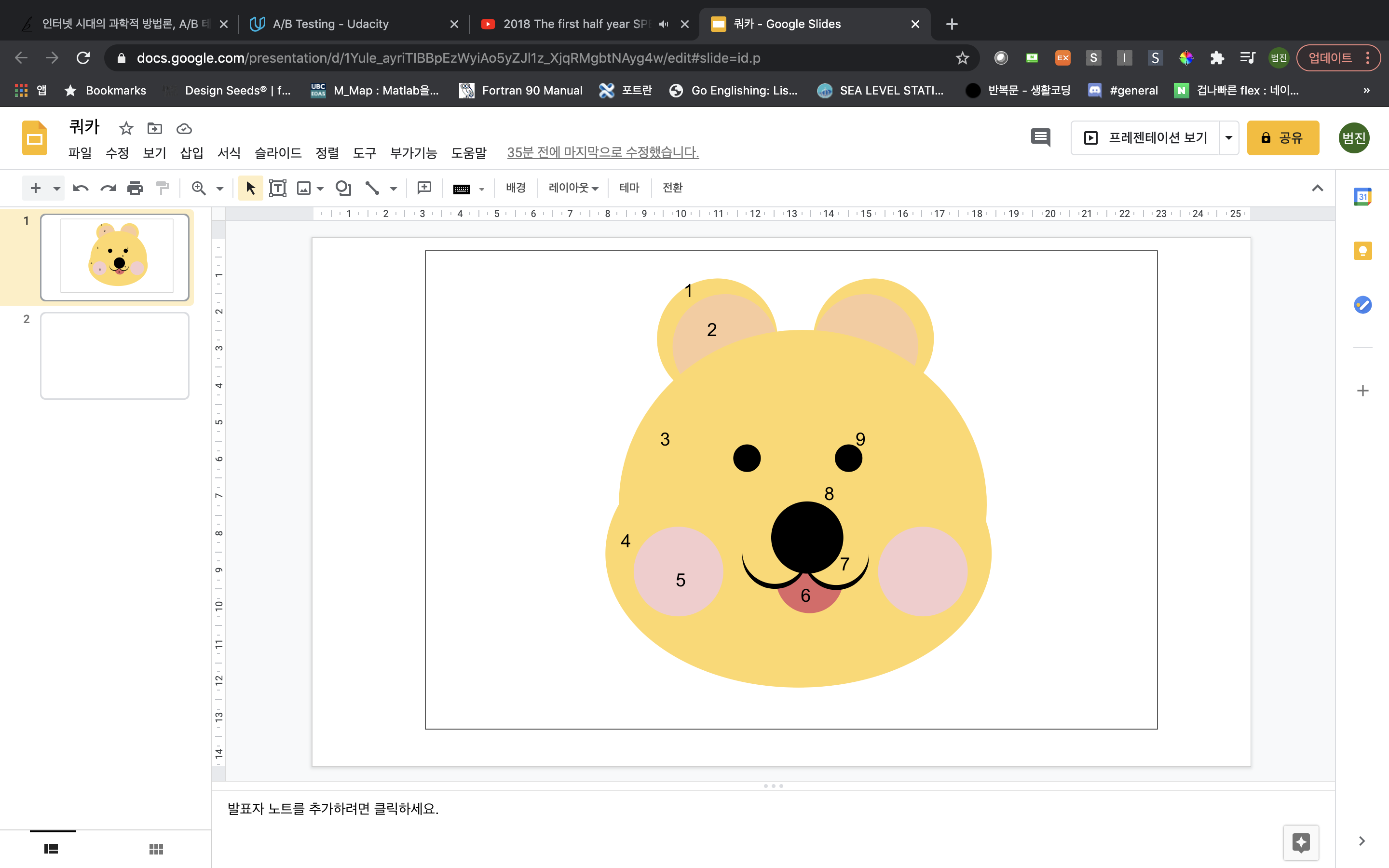The width and height of the screenshot is (1389, 868).
Task: Open the 도움말 menu
Action: point(469,153)
